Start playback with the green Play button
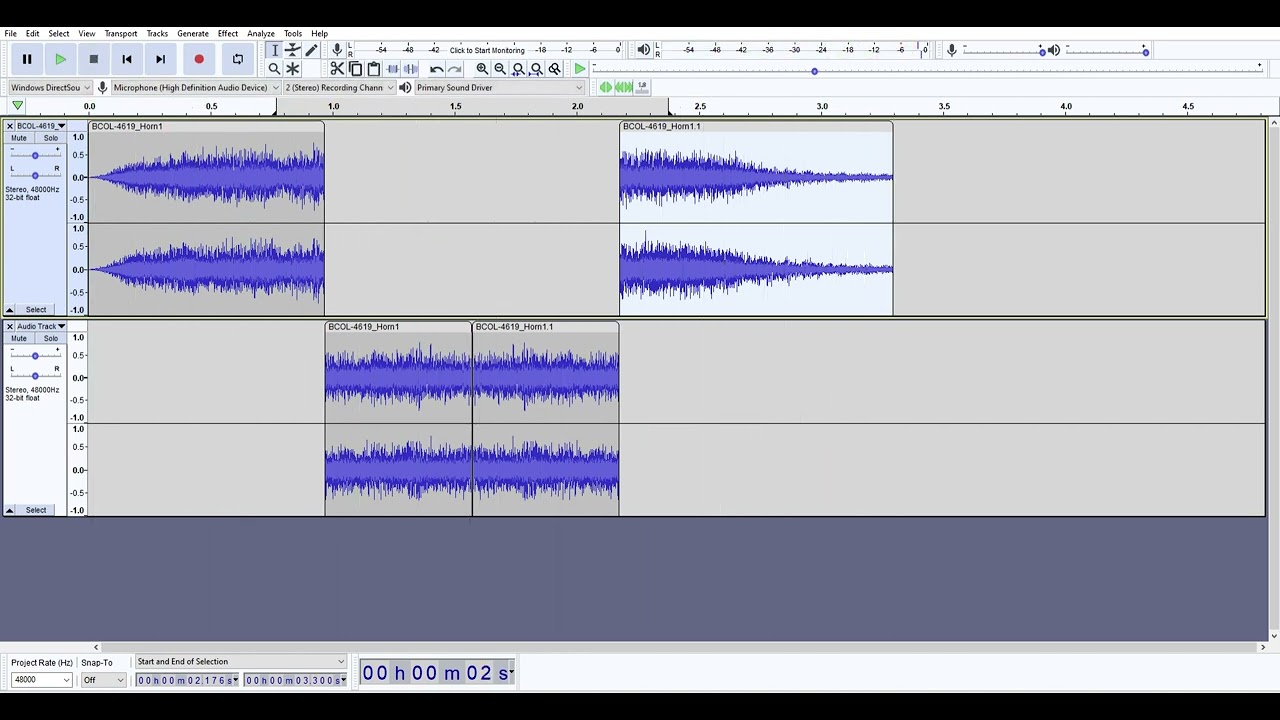The image size is (1280, 720). coord(60,59)
